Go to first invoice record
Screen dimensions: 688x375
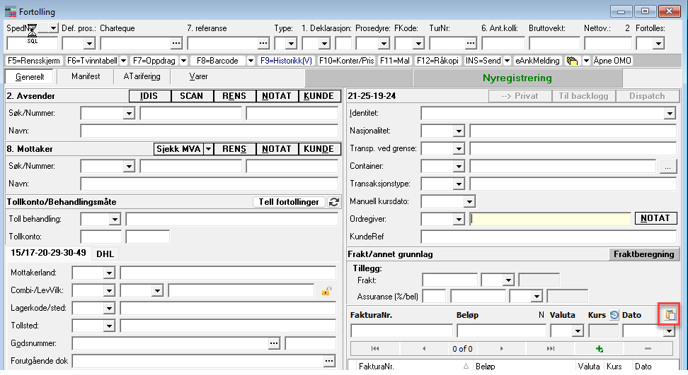(375, 349)
